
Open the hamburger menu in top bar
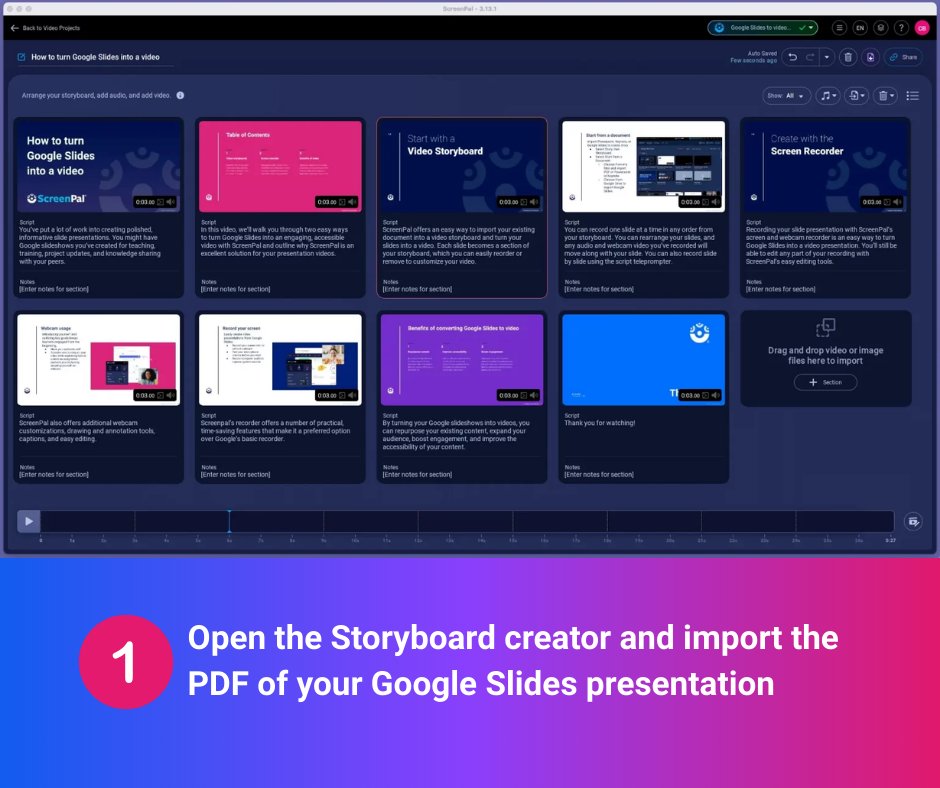coord(839,28)
